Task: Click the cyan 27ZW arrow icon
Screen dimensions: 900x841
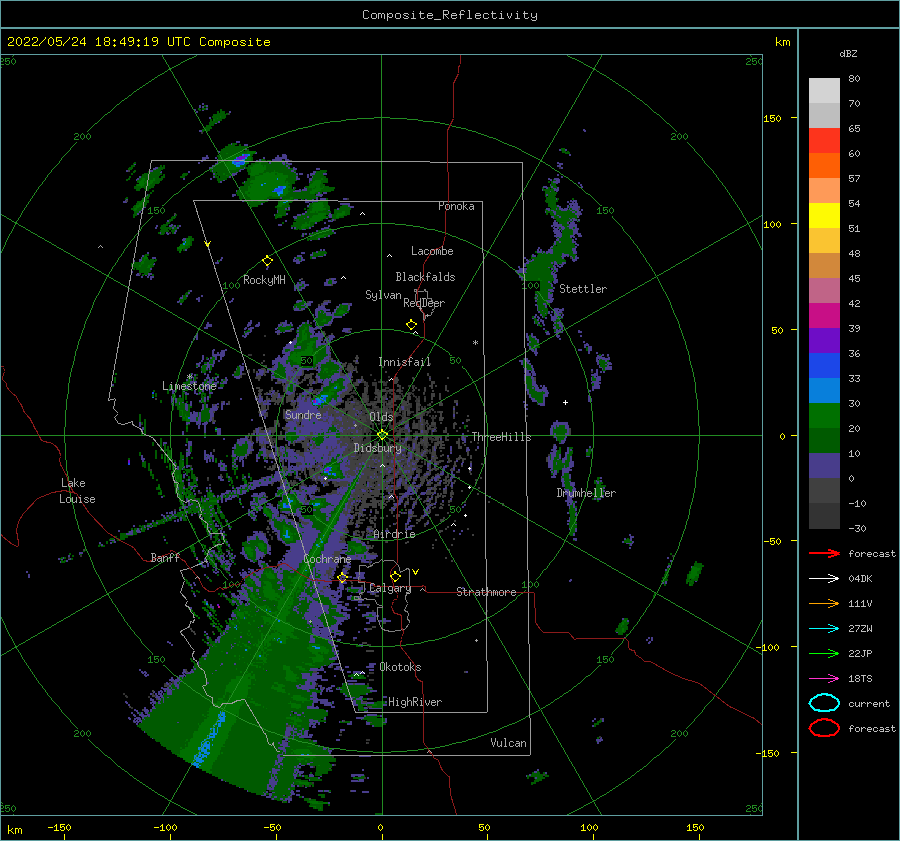Action: tap(824, 629)
